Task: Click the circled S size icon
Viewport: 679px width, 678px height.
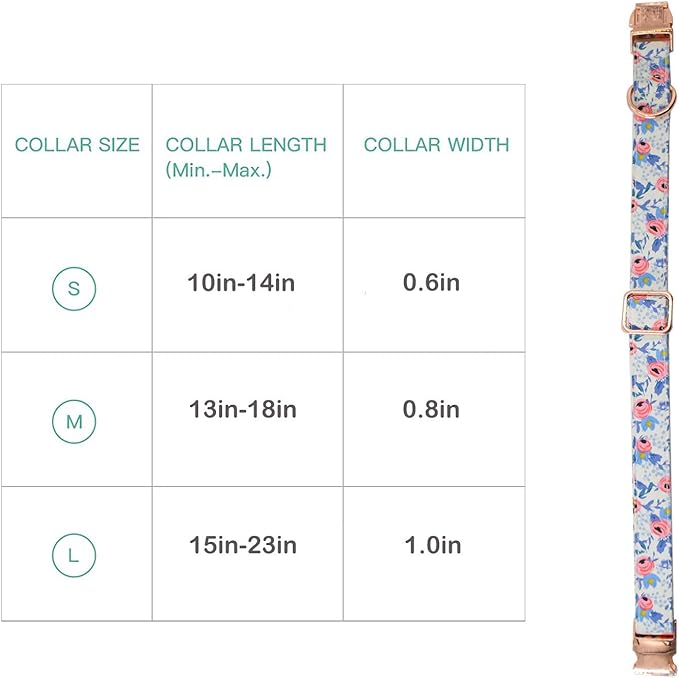Action: click(73, 289)
